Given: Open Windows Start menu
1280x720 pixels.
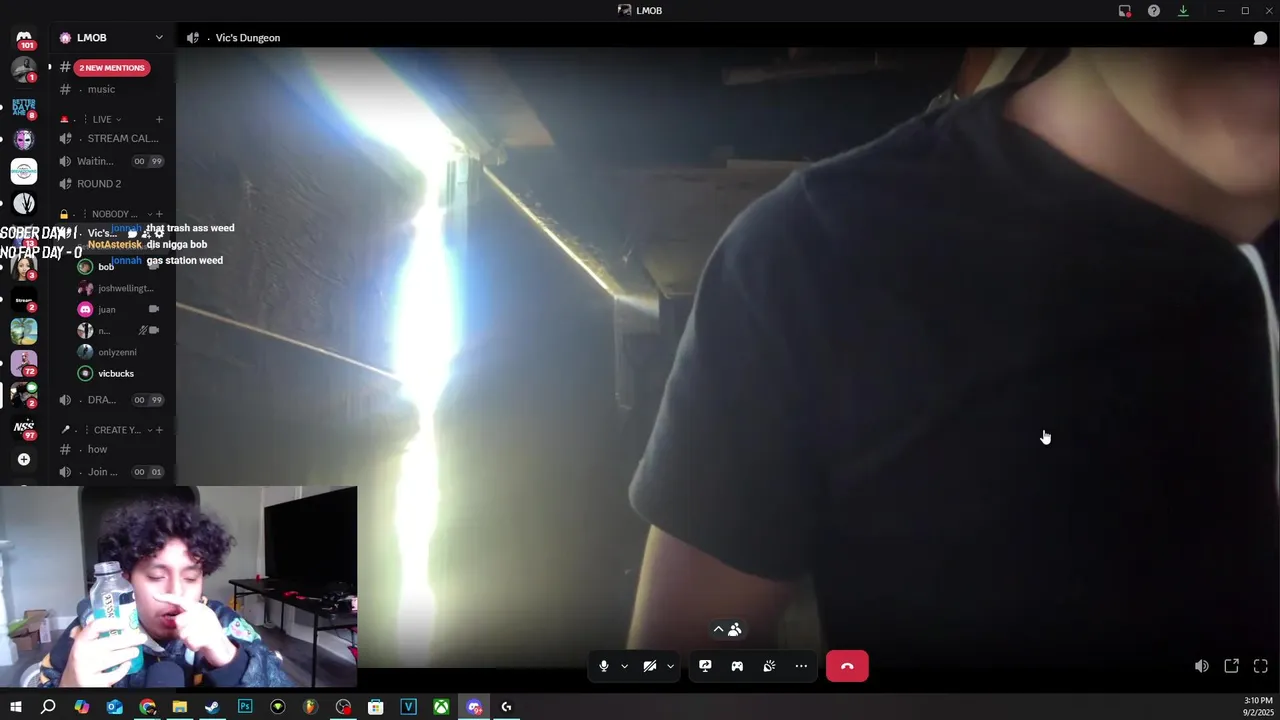Looking at the screenshot, I should (16, 707).
